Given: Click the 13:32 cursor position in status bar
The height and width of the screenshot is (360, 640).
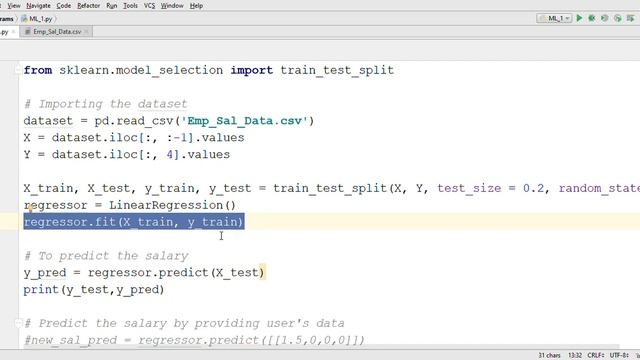Looking at the screenshot, I should (575, 356).
